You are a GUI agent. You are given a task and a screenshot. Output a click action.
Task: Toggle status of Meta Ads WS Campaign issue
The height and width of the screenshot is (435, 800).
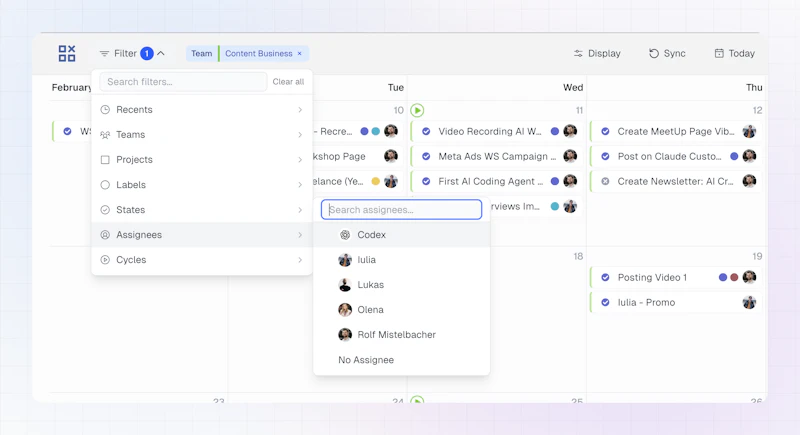426,156
